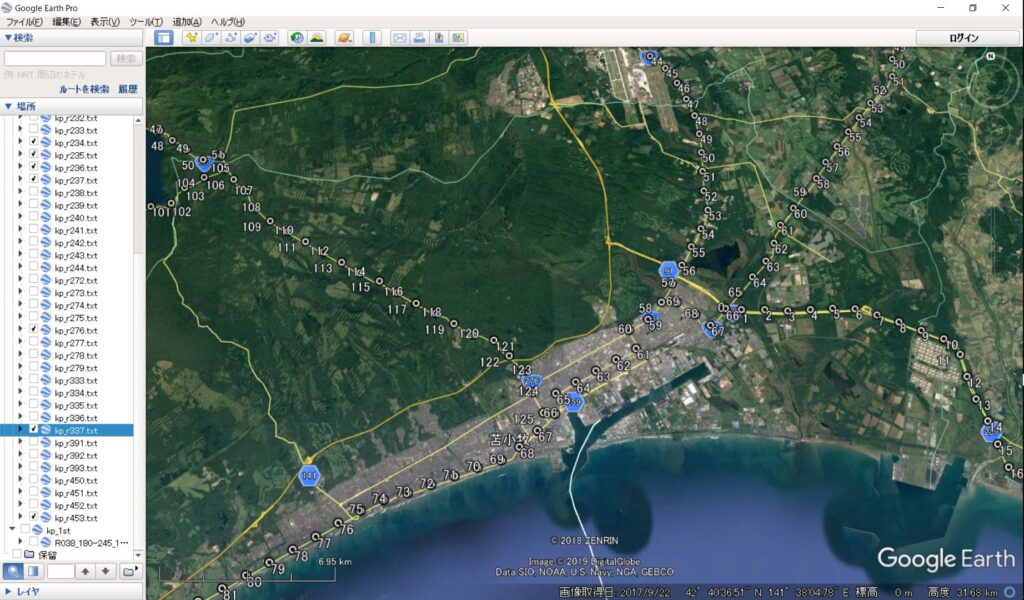Select the ruler measurement tool
The image size is (1024, 600).
[372, 38]
